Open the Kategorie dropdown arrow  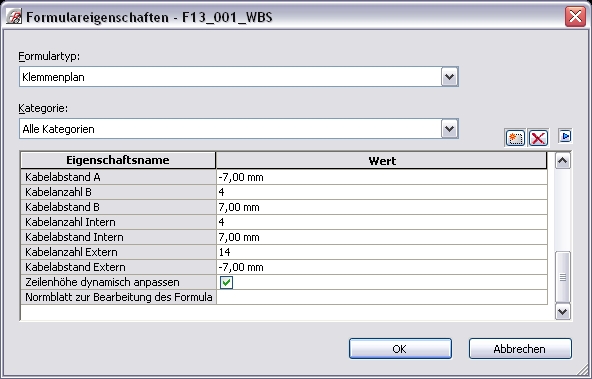tap(449, 129)
